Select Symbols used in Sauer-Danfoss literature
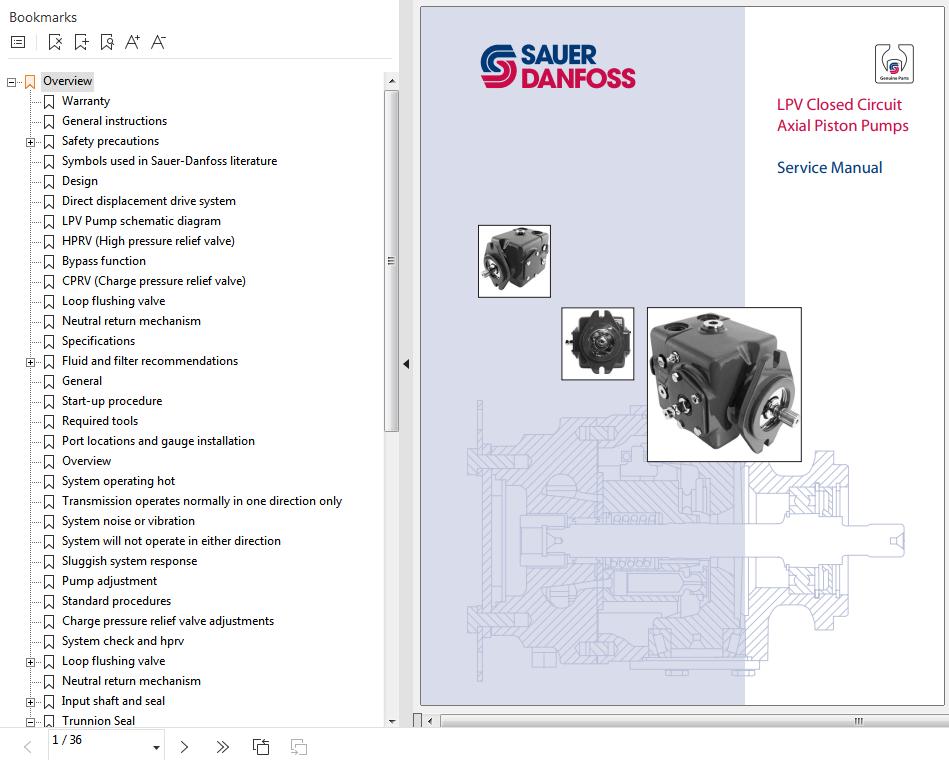This screenshot has height=760, width=949. (x=169, y=161)
